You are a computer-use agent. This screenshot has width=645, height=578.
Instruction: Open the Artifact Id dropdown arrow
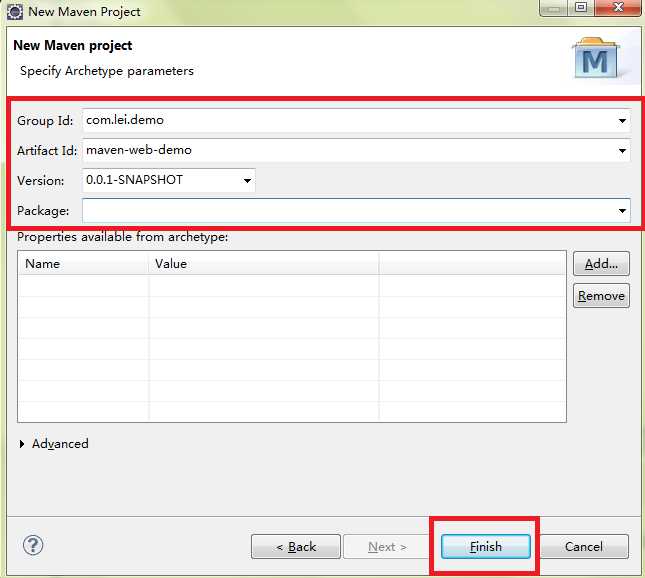point(622,151)
